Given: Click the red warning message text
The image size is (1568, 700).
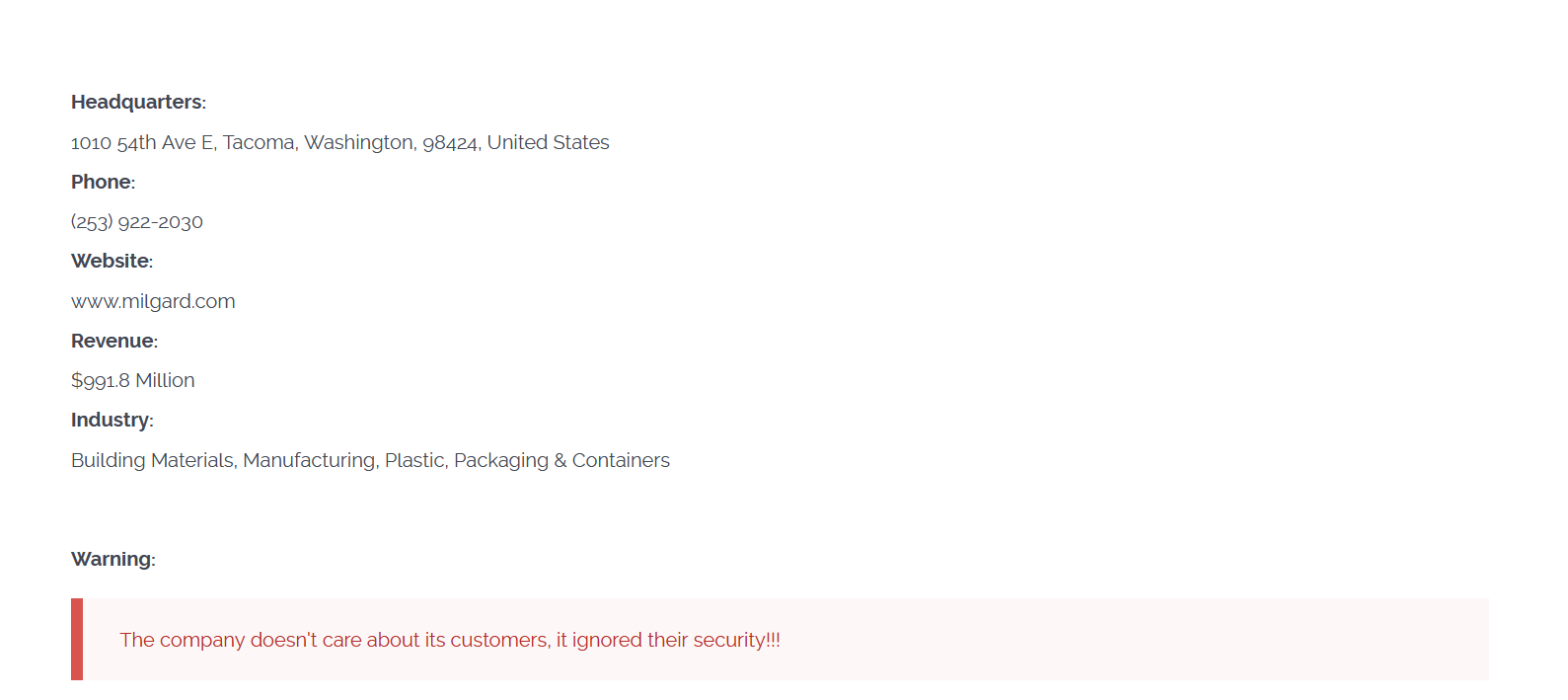Looking at the screenshot, I should [x=450, y=640].
